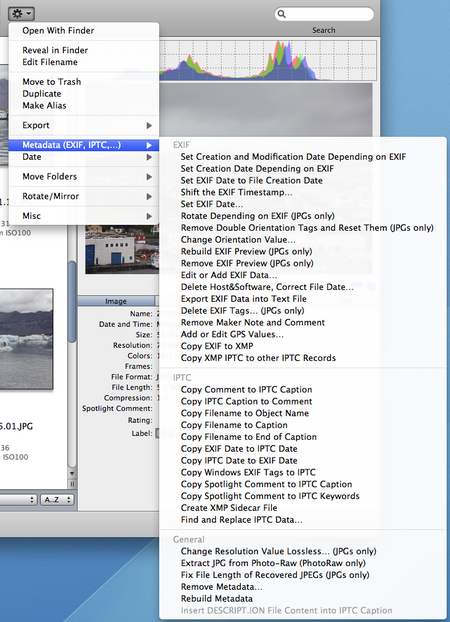Select Create XMP Sidecar File
The height and width of the screenshot is (622, 450).
(303, 508)
